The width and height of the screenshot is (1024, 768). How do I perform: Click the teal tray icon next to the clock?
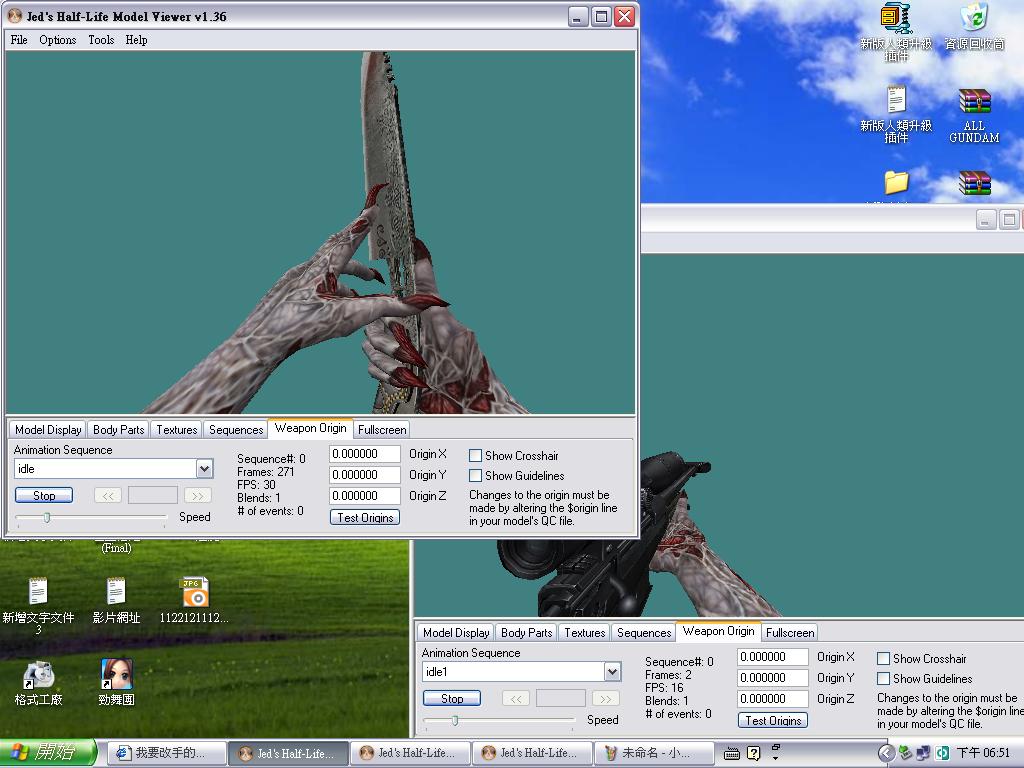tap(942, 753)
